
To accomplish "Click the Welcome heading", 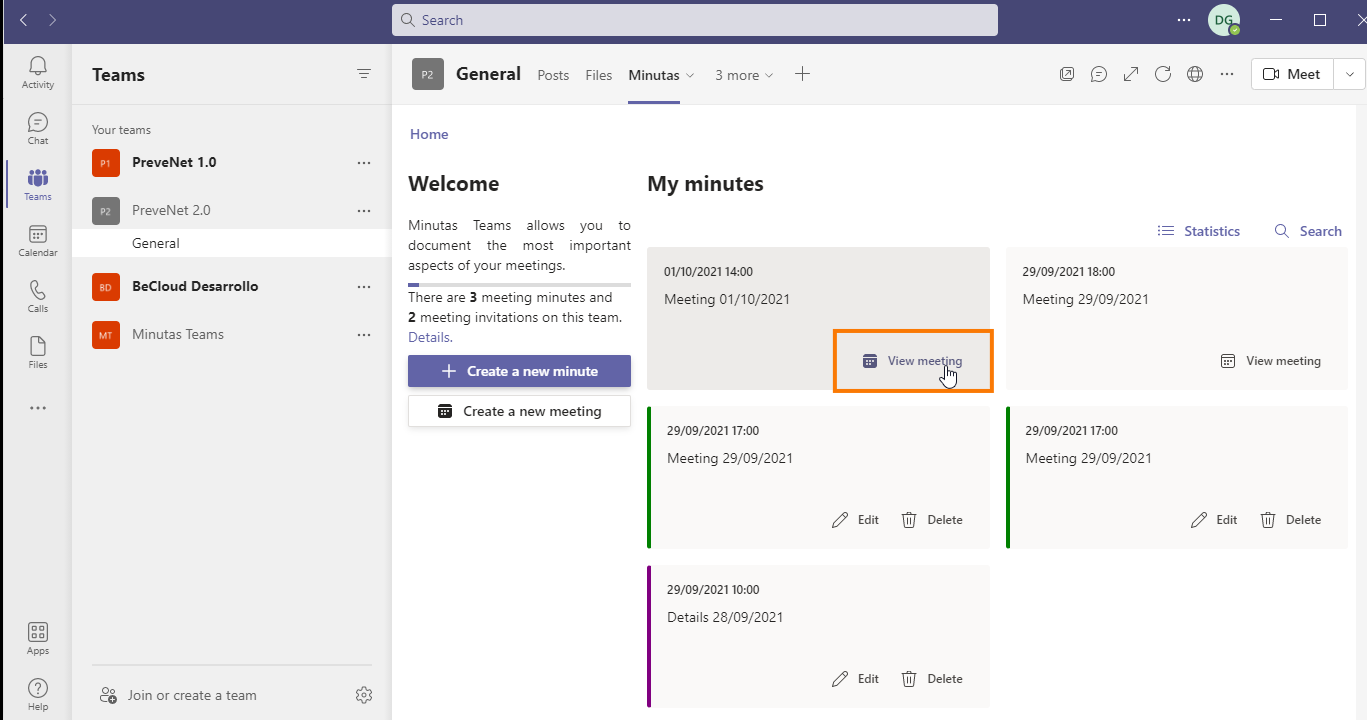I will coord(453,184).
